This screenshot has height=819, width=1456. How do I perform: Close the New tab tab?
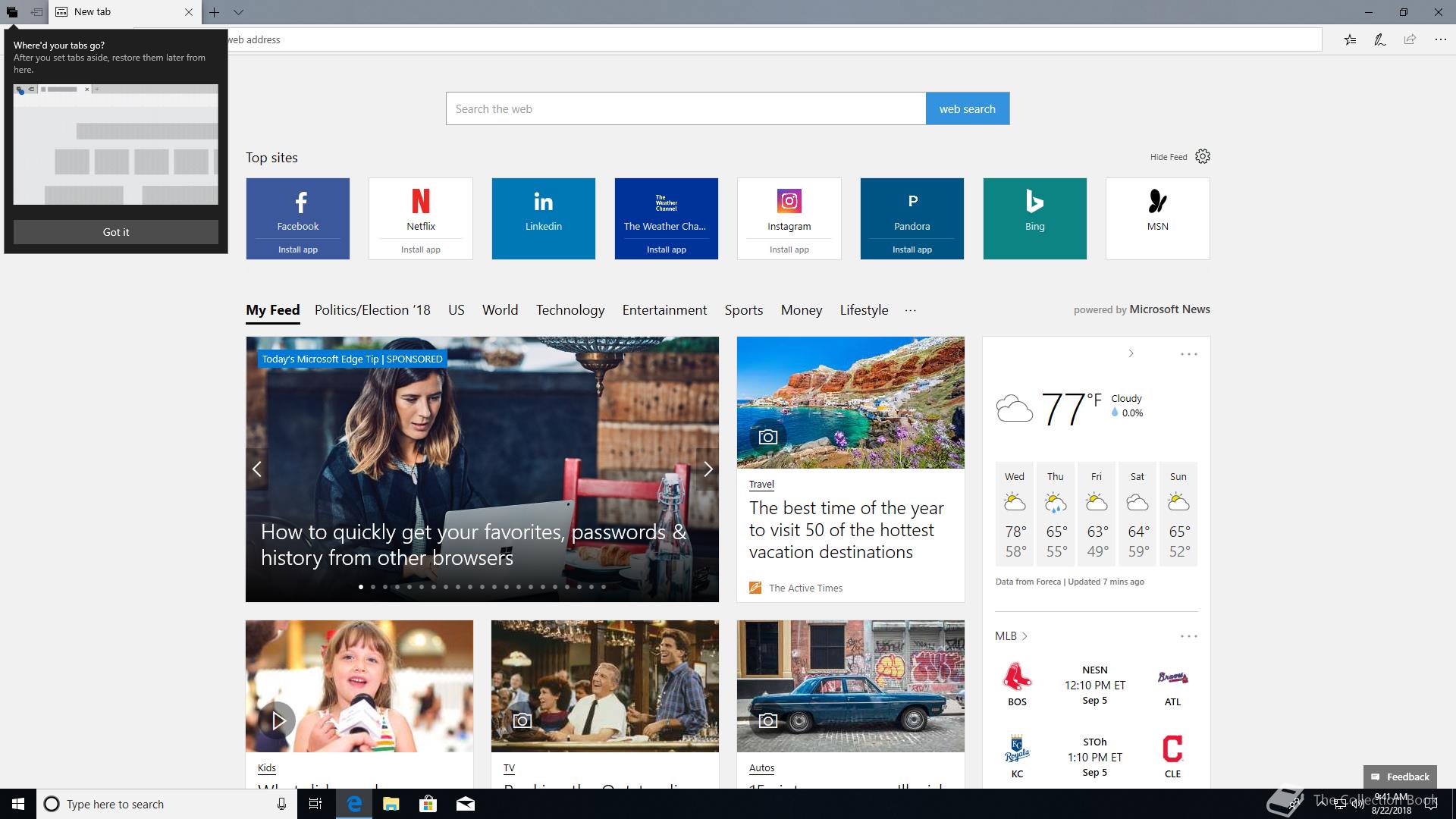click(x=189, y=12)
